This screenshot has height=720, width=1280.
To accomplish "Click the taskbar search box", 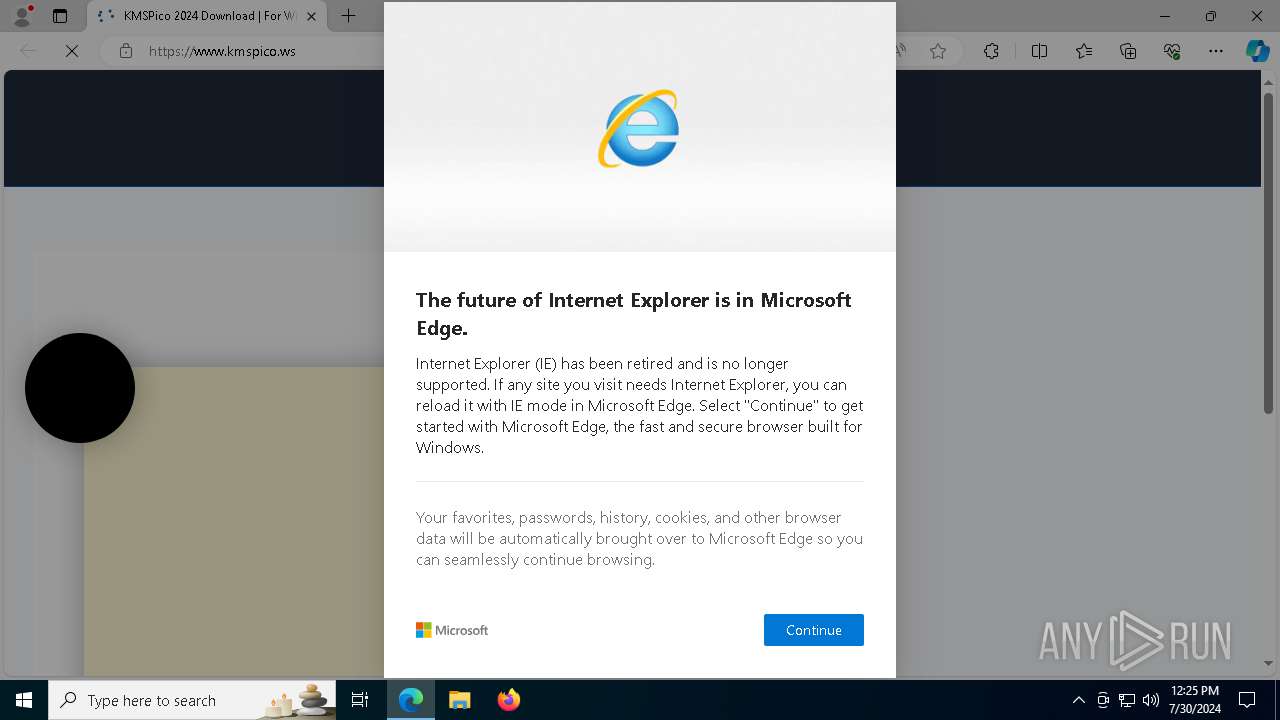I will tap(192, 700).
